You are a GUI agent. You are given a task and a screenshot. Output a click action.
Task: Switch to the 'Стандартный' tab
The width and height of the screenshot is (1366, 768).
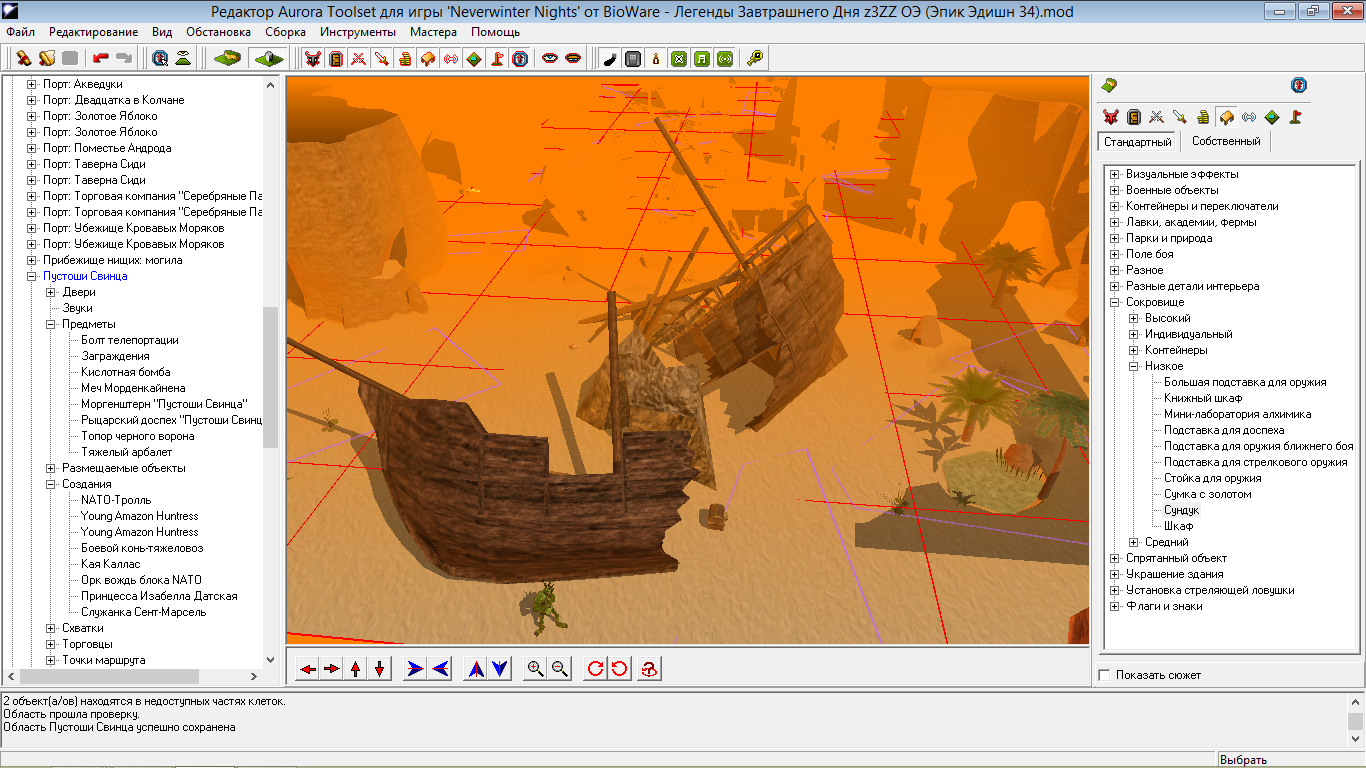click(x=1139, y=142)
